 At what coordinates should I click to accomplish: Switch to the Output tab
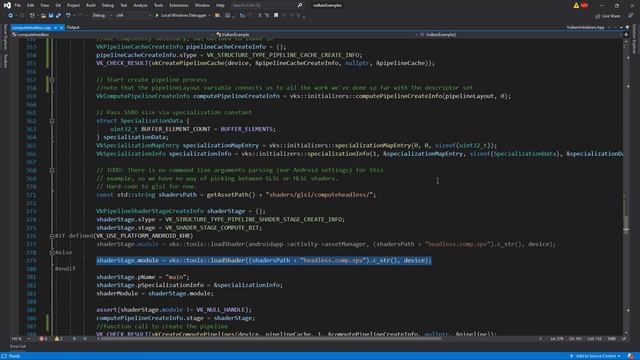[x=73, y=27]
